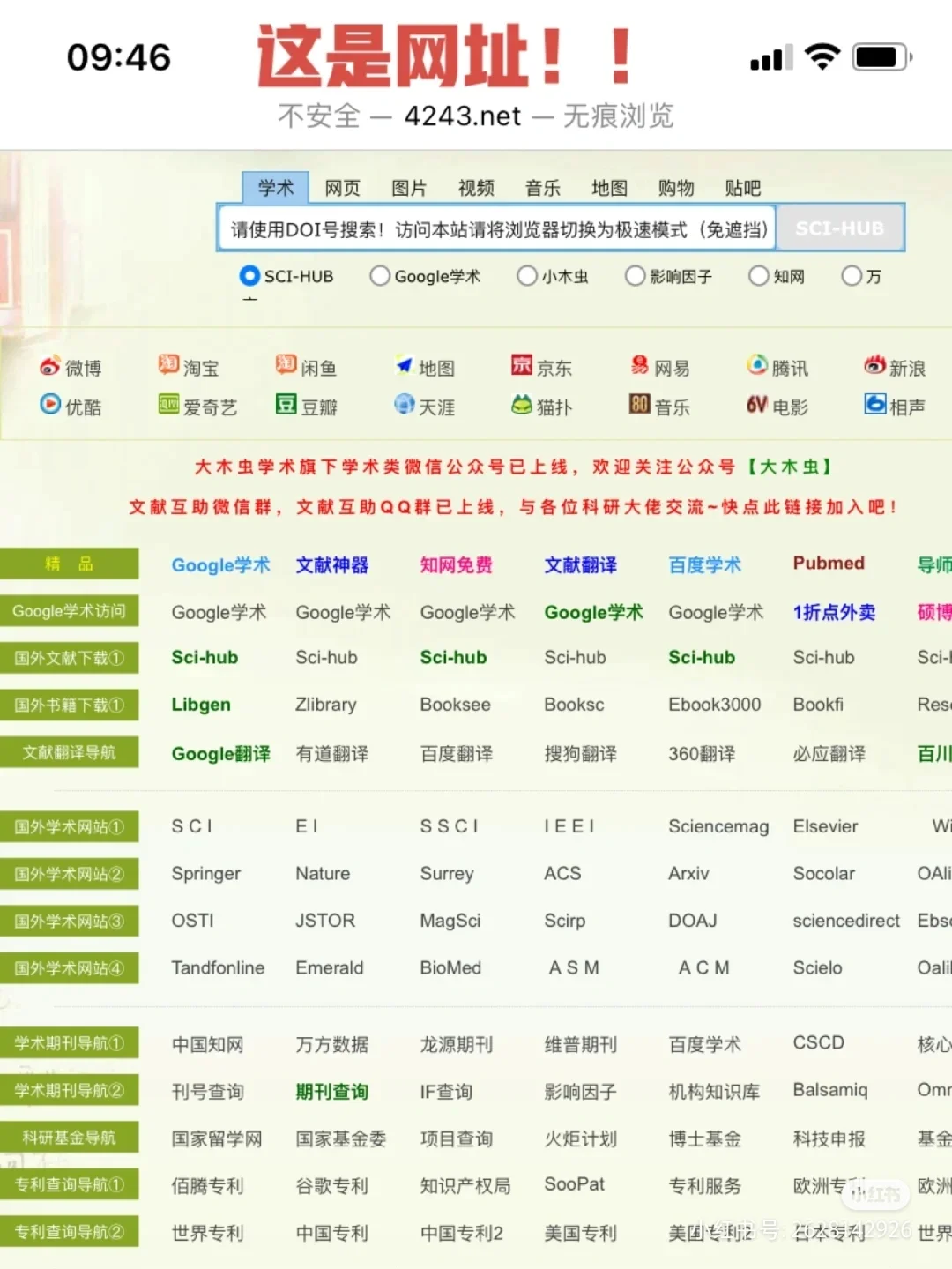Open the sciencedirect link
Viewport: 952px width, 1269px height.
[846, 921]
